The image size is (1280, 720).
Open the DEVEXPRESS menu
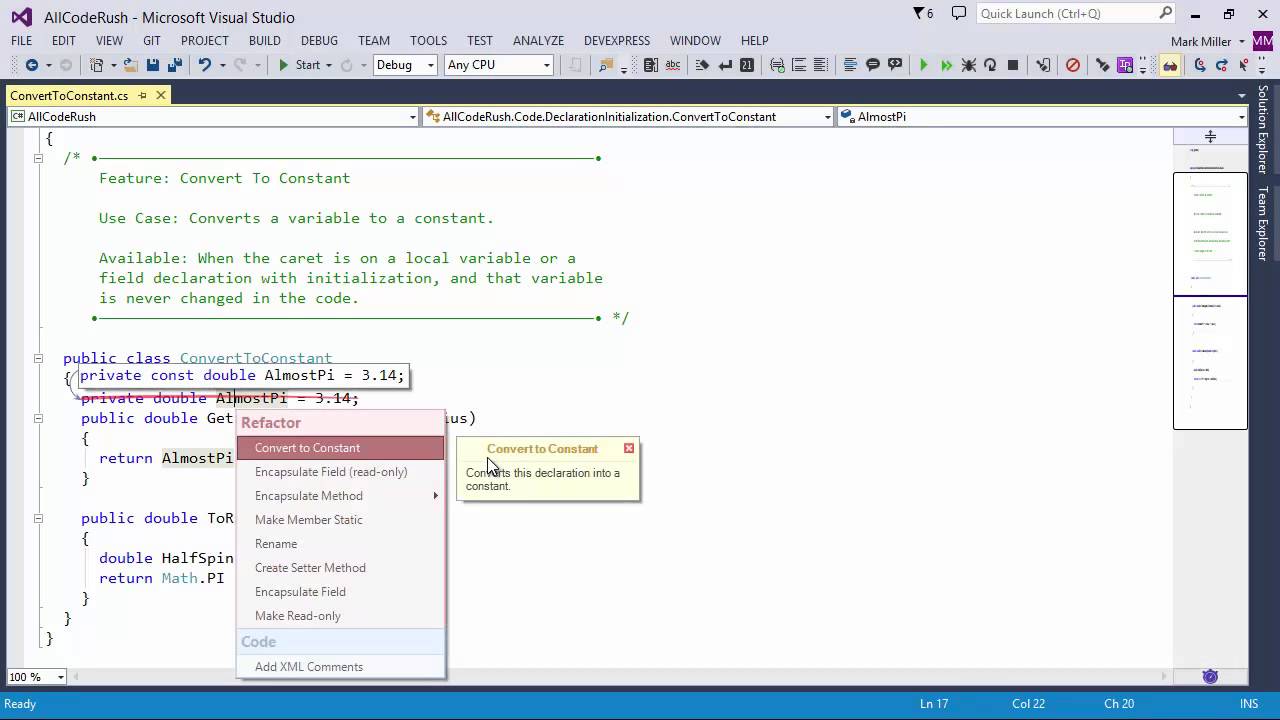pyautogui.click(x=617, y=41)
